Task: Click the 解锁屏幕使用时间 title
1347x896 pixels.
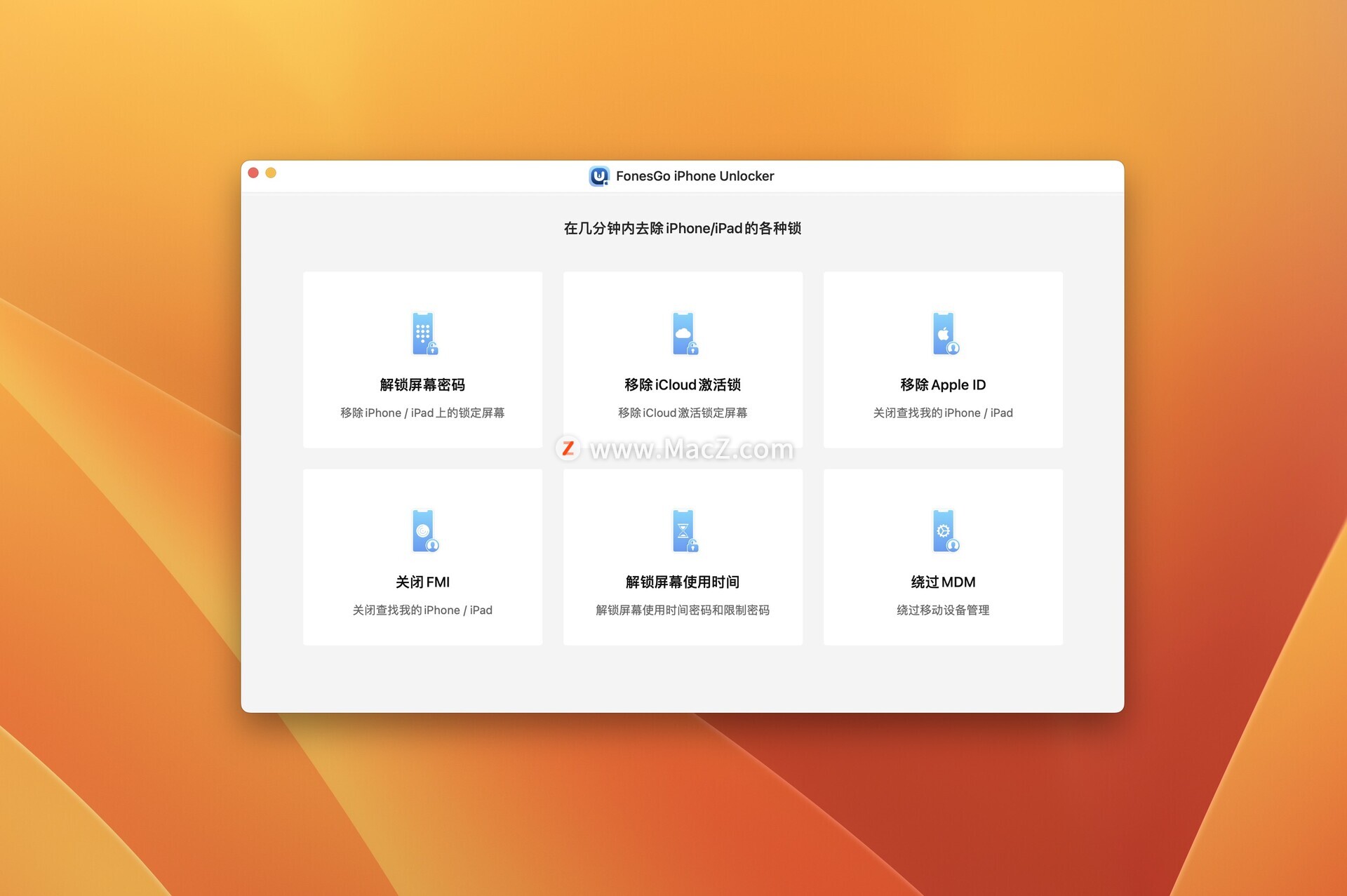Action: pos(683,582)
